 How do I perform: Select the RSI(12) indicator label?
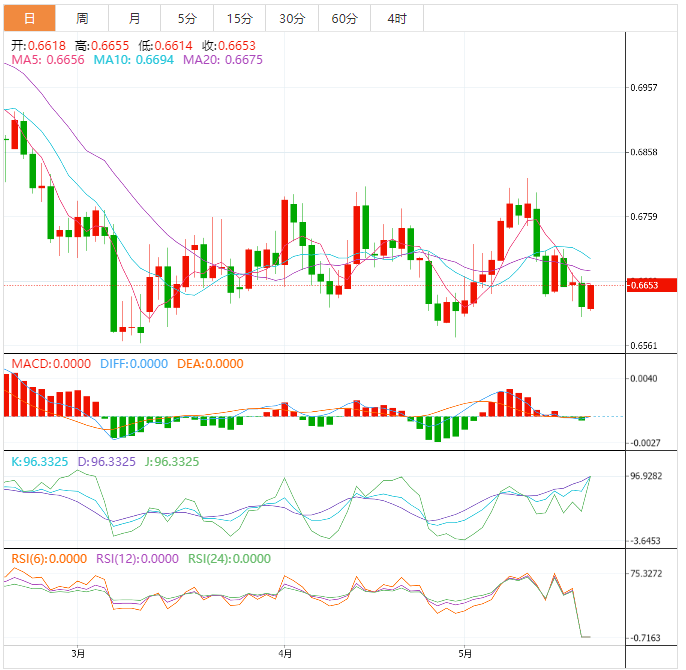coord(137,559)
